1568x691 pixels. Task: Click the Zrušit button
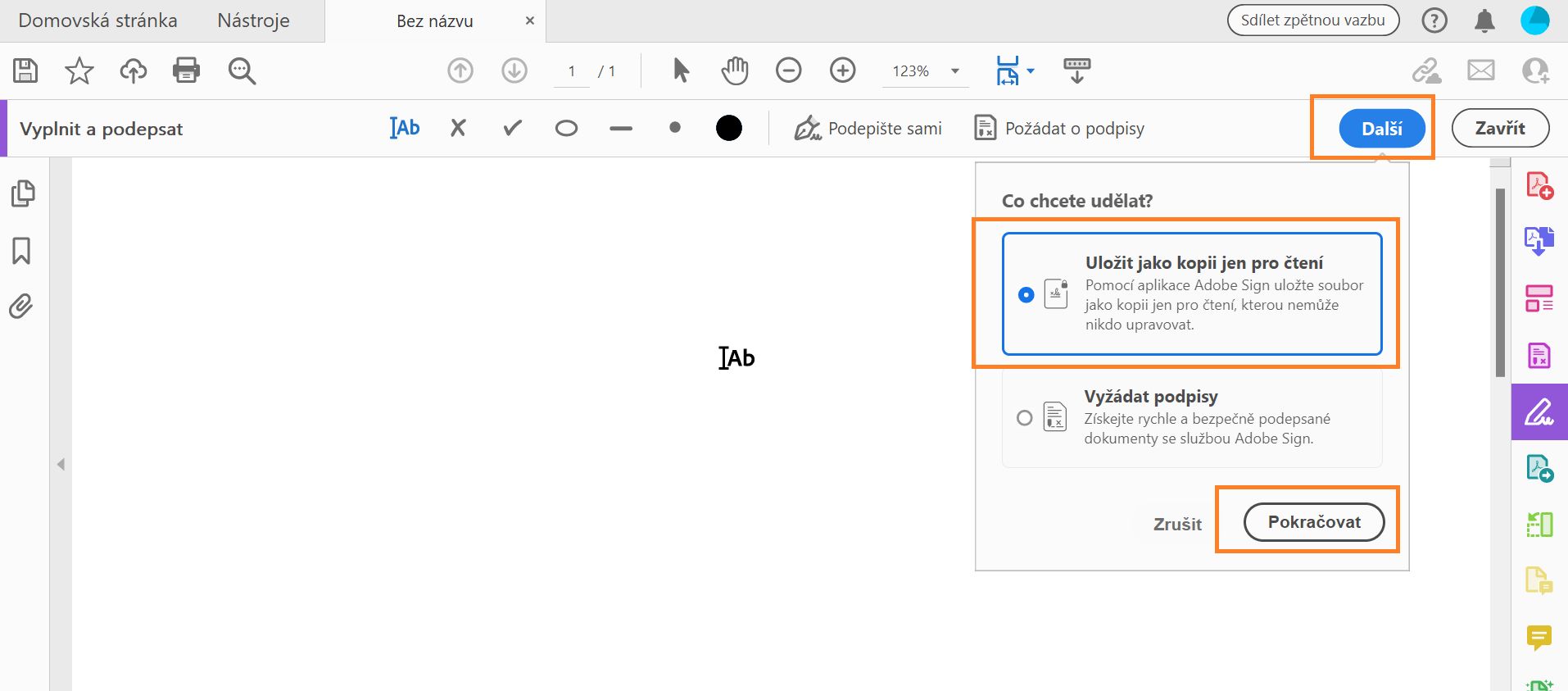pyautogui.click(x=1177, y=525)
